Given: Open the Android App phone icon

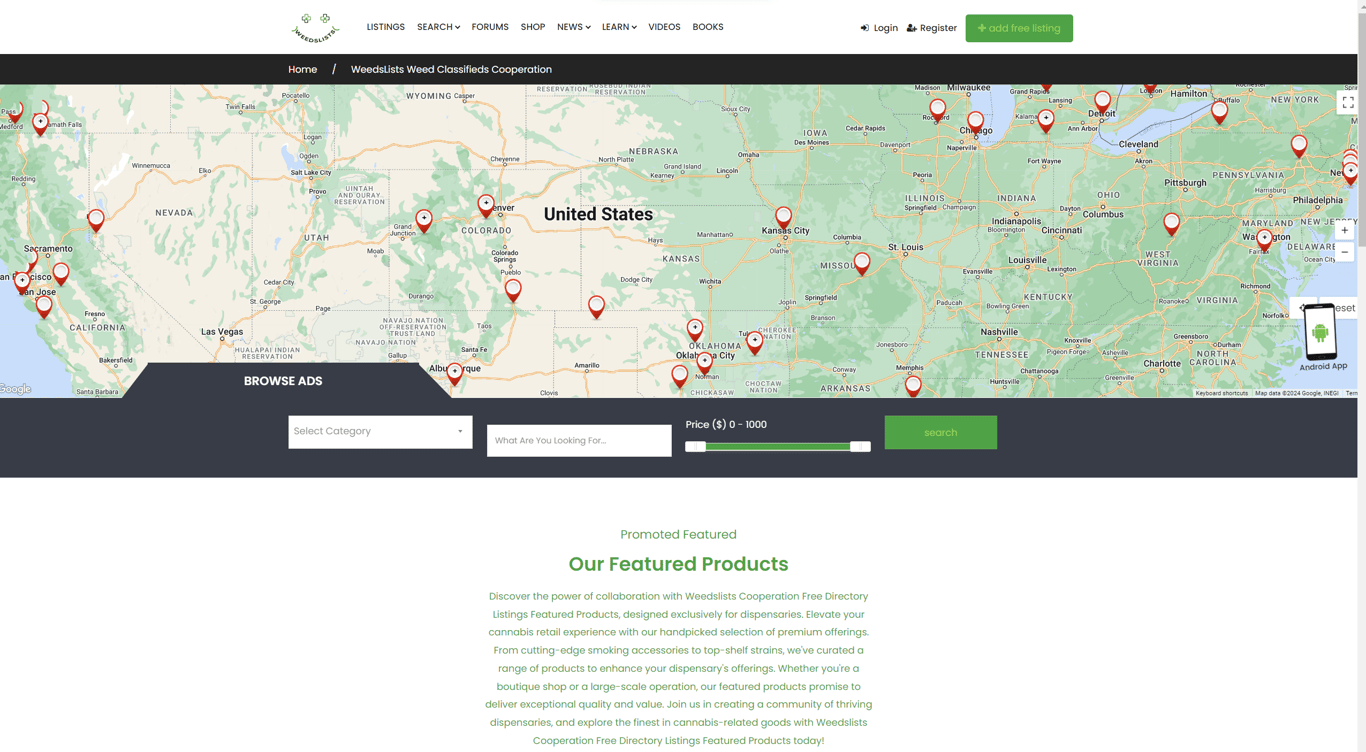Looking at the screenshot, I should pos(1320,333).
